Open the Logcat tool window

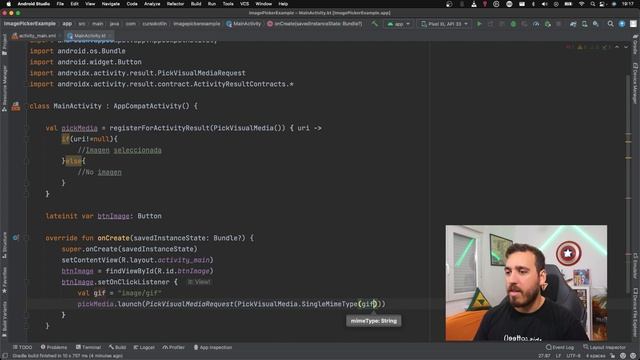coord(144,347)
